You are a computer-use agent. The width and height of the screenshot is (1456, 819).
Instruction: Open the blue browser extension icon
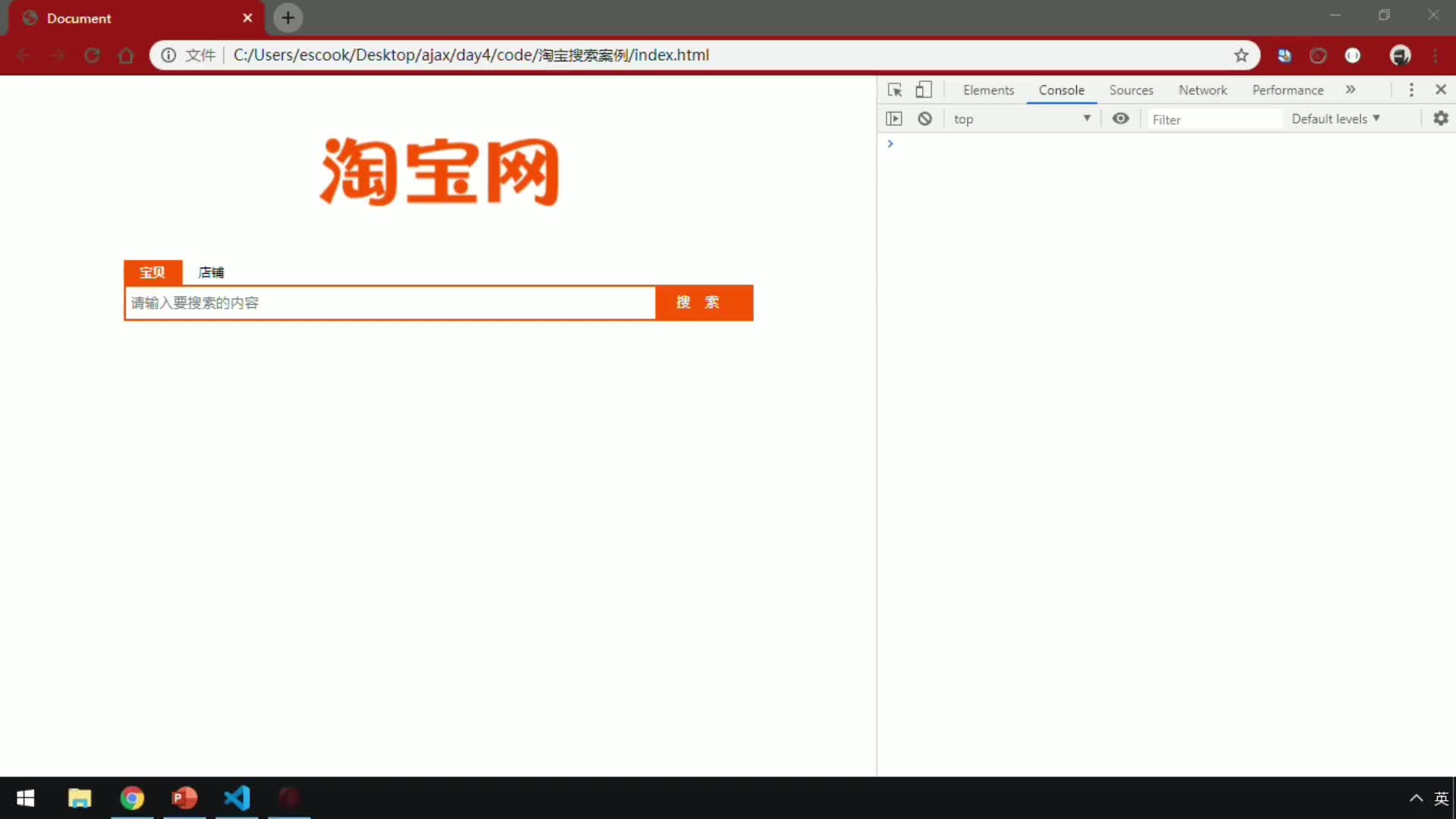pos(1285,55)
